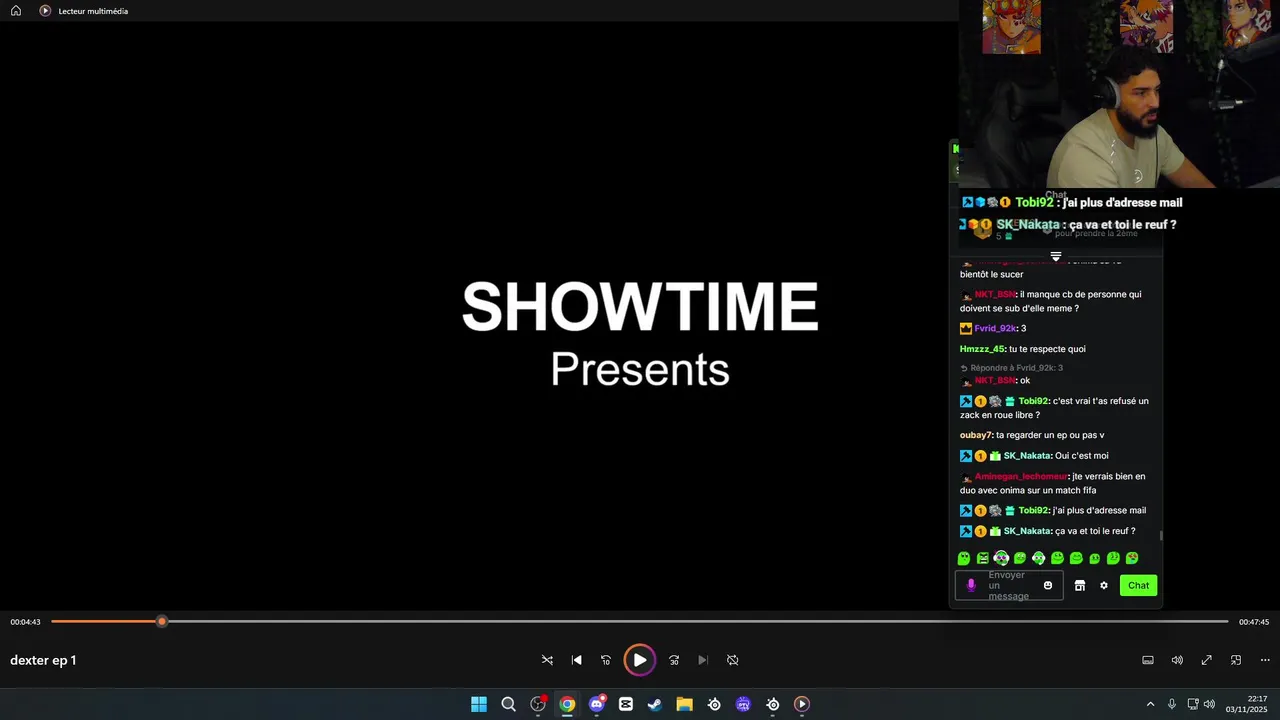Screen dimensions: 1280x720
Task: Click the system tray microphone icon
Action: (1172, 704)
